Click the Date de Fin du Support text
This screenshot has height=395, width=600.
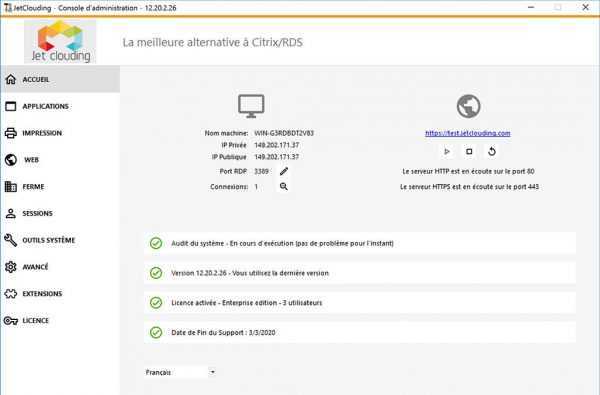click(223, 333)
